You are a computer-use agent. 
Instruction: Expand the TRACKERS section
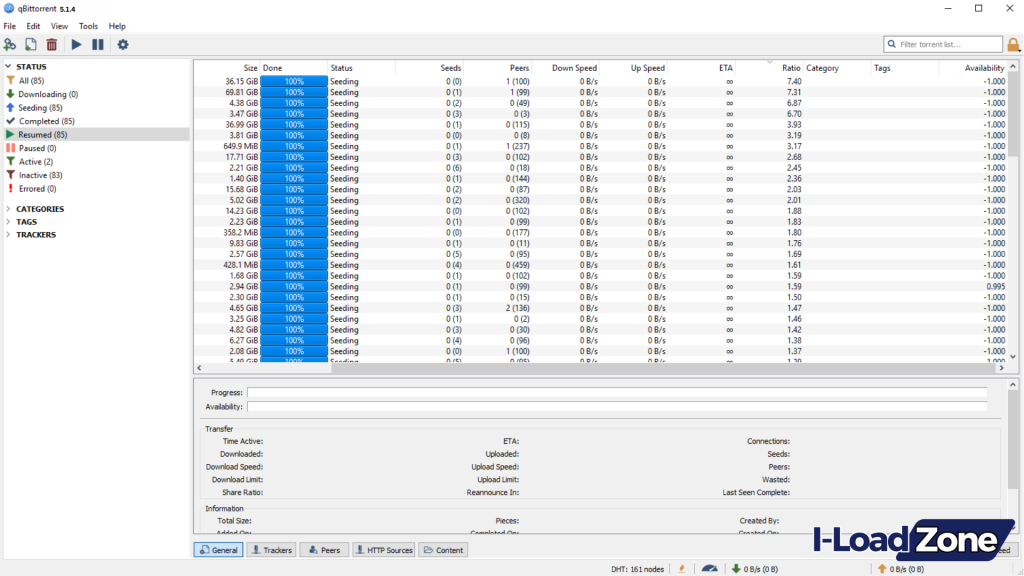(x=8, y=234)
